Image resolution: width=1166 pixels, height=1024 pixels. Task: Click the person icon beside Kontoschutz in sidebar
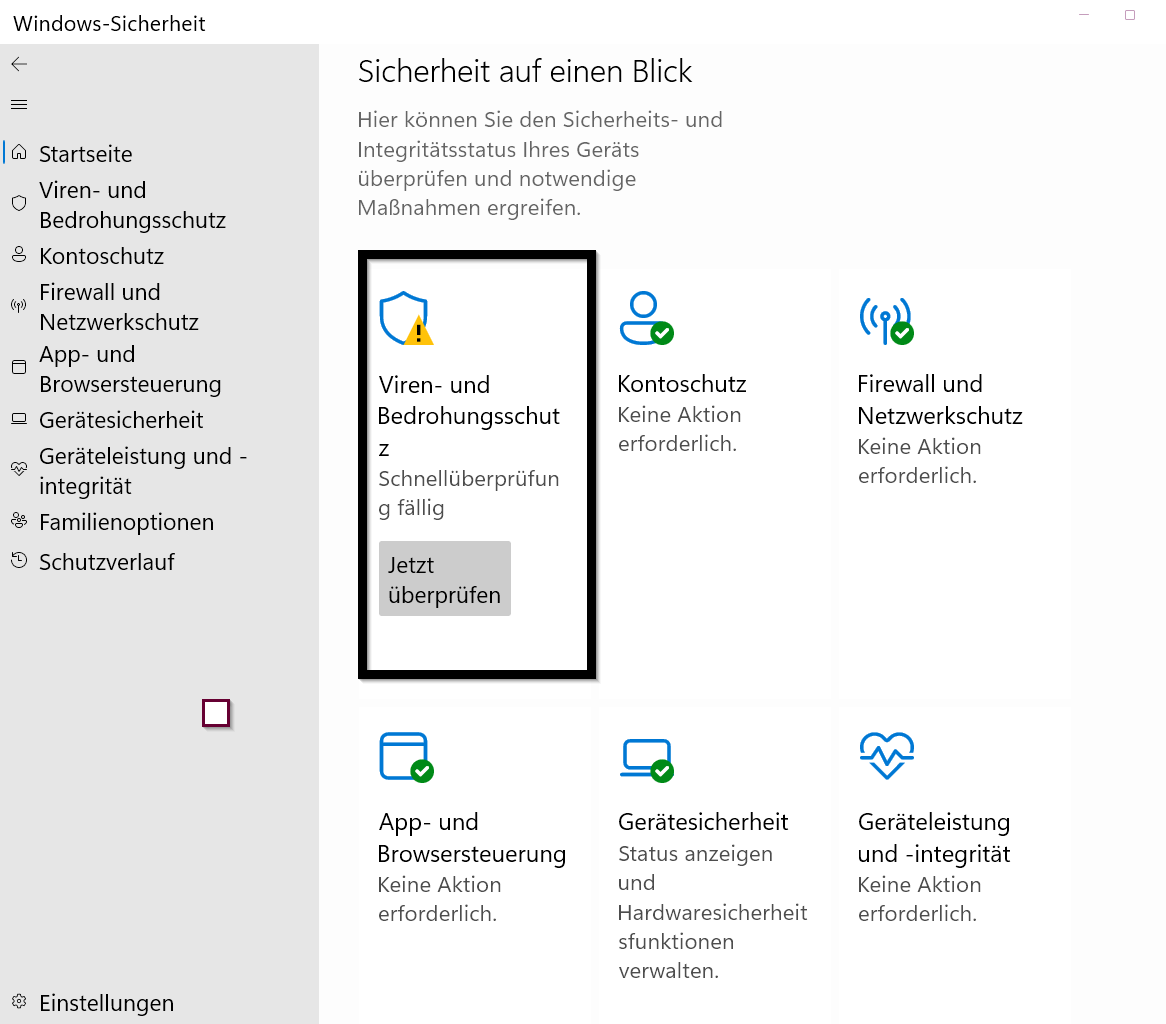[x=19, y=255]
